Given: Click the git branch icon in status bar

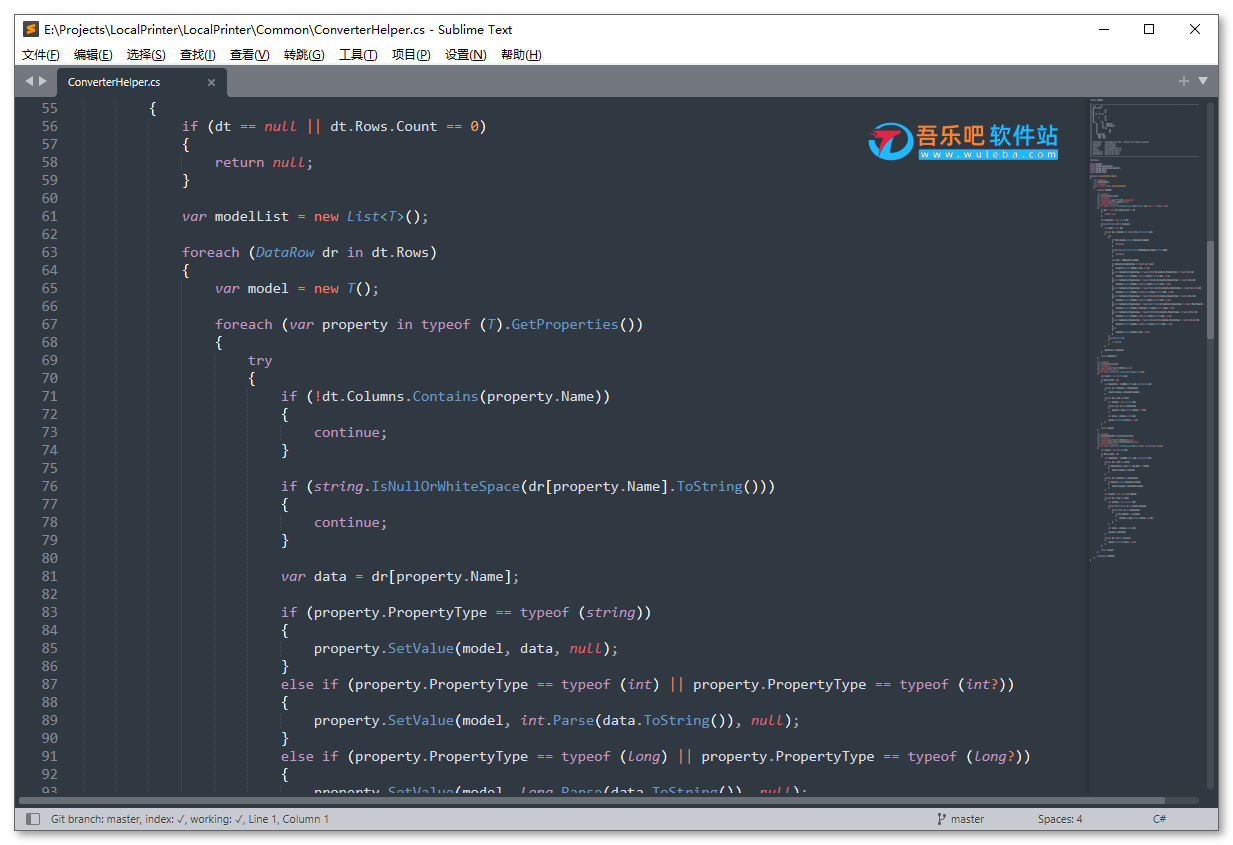Looking at the screenshot, I should (941, 819).
